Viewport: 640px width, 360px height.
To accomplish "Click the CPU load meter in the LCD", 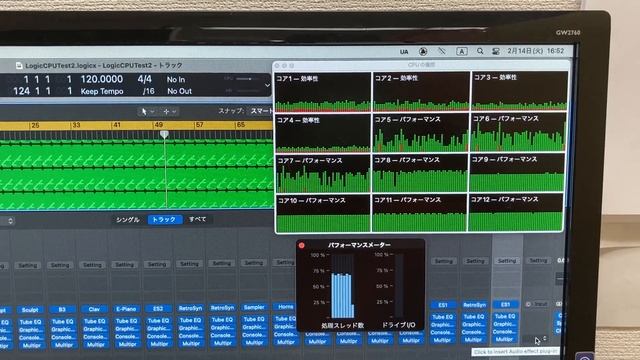I will pyautogui.click(x=244, y=79).
